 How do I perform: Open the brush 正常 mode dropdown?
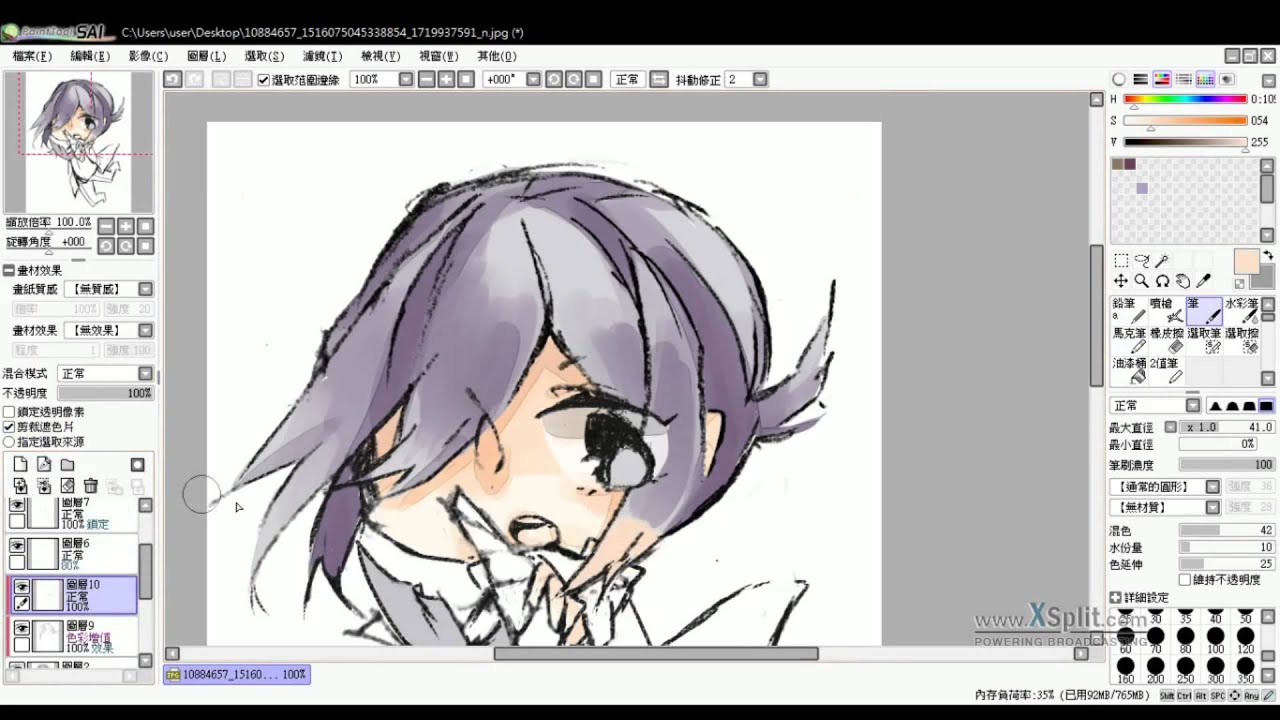click(x=1193, y=405)
